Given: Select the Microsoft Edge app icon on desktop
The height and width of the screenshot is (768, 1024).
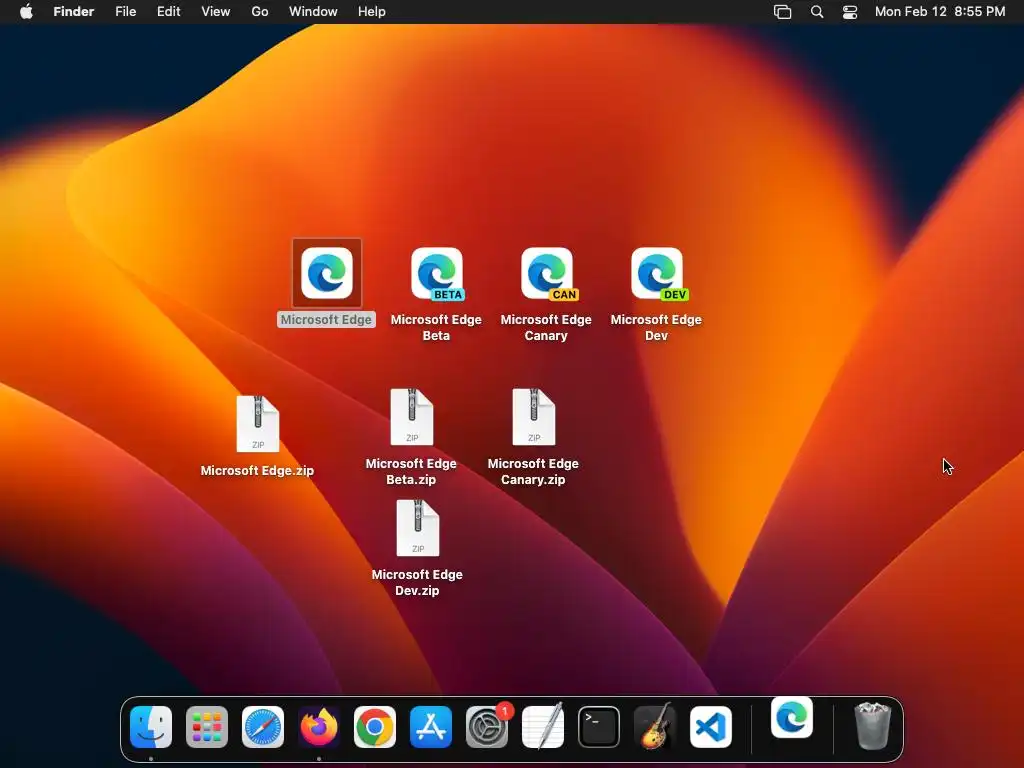Looking at the screenshot, I should tap(327, 273).
